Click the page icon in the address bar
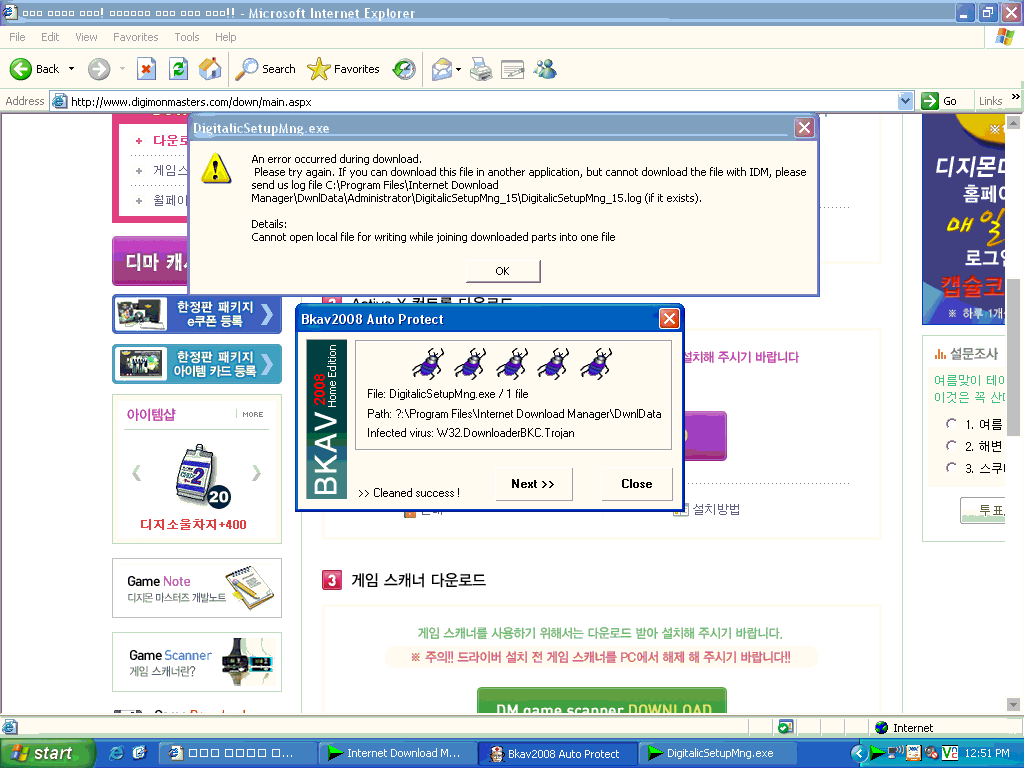1024x768 pixels. tap(59, 101)
